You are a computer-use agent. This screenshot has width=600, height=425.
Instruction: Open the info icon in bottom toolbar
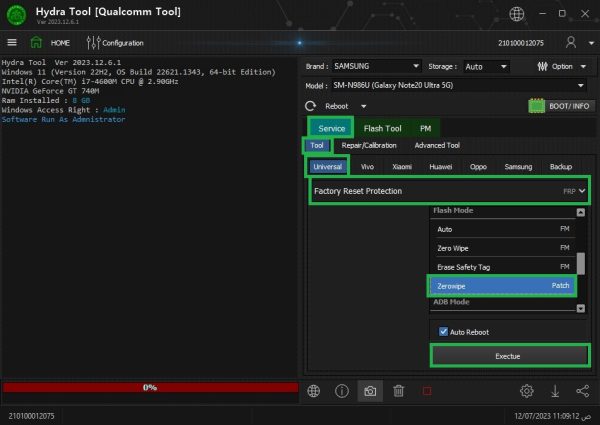(341, 391)
